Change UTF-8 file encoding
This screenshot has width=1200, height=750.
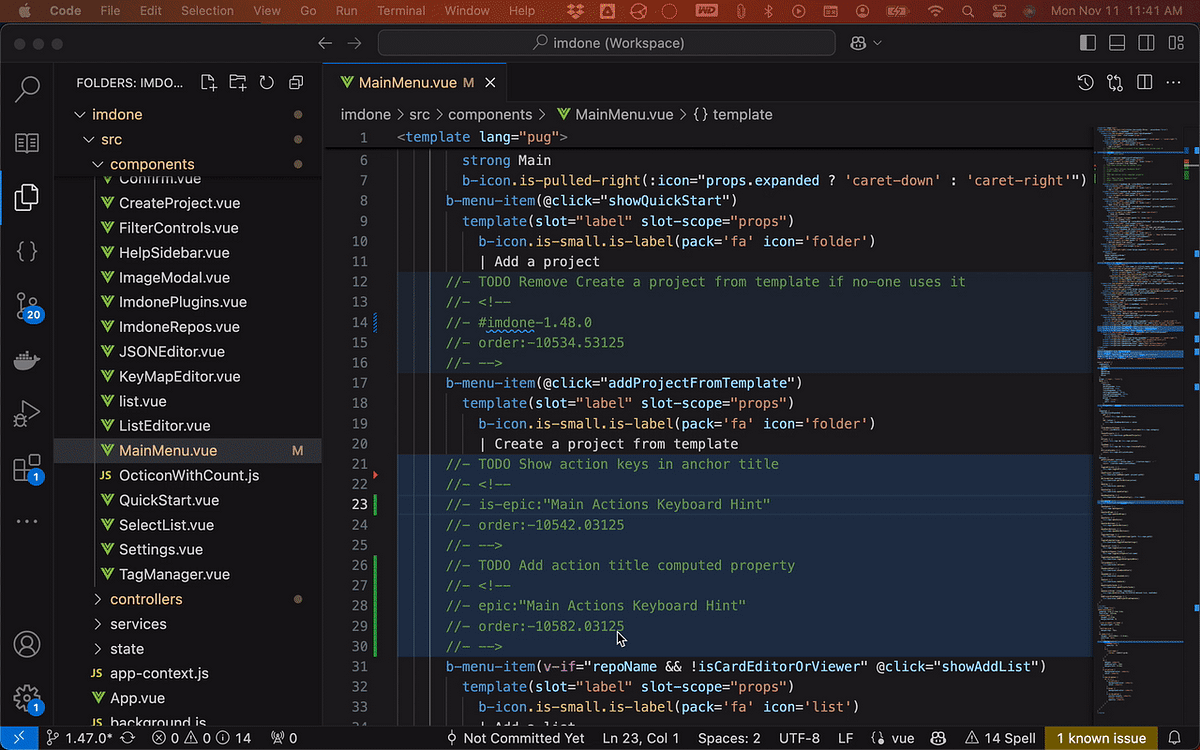pos(798,738)
